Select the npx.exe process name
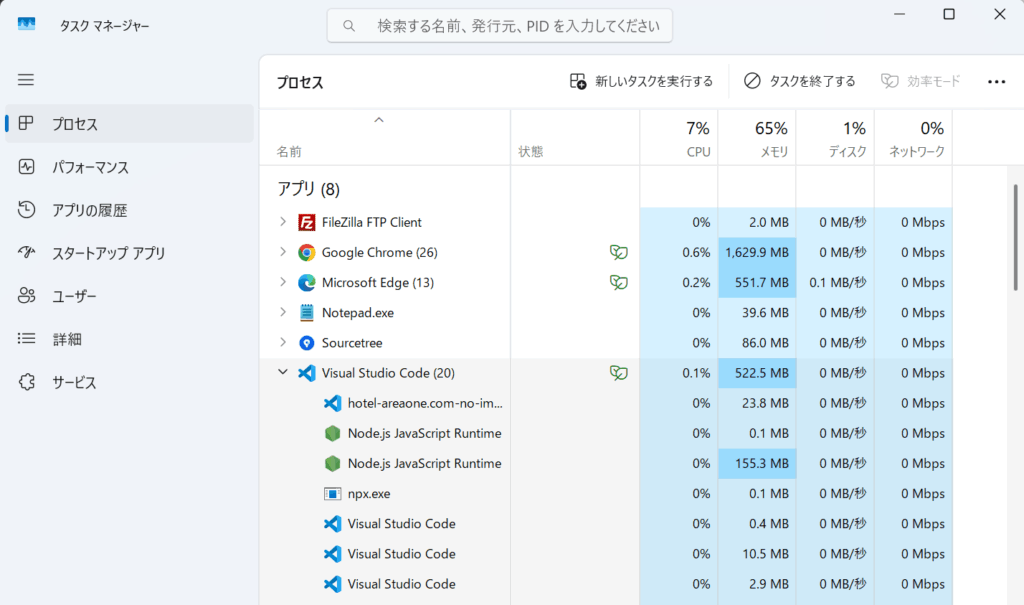This screenshot has width=1024, height=605. (x=369, y=494)
